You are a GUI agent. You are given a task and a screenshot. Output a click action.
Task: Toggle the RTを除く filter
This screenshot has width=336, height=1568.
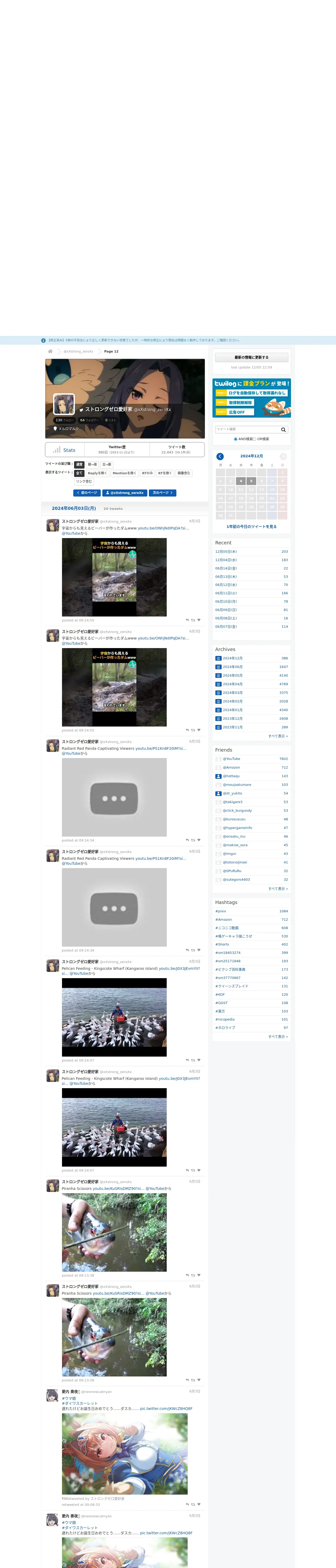[165, 473]
